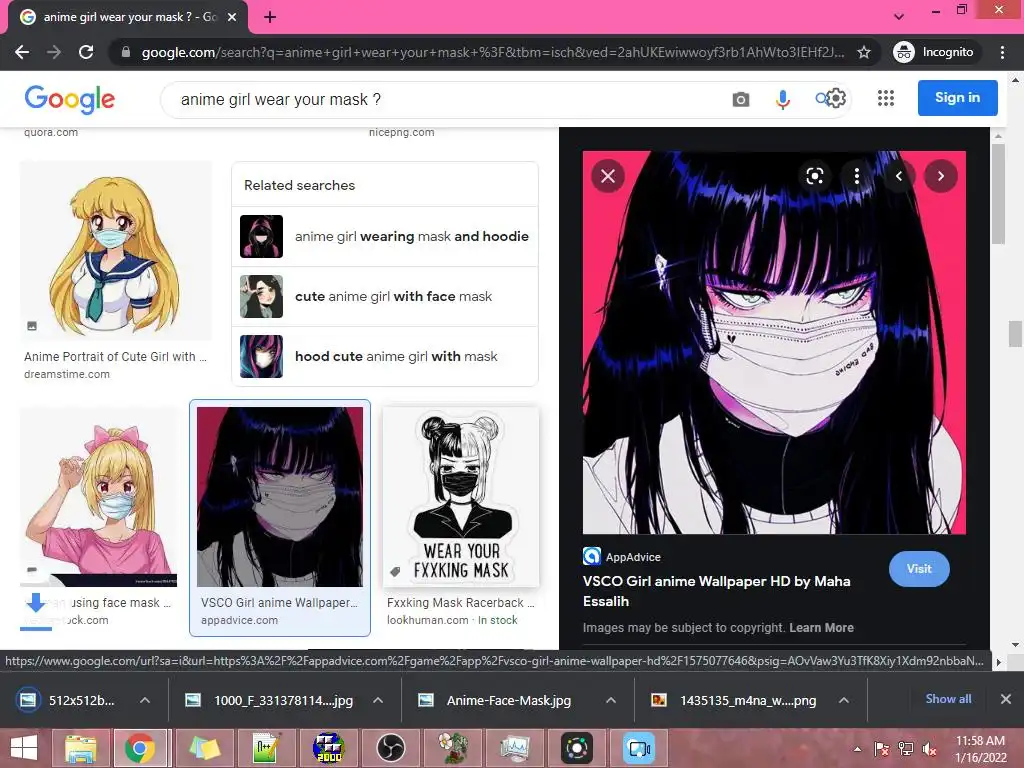Close the 'anime girl wear your mask' tab
The width and height of the screenshot is (1024, 768).
pos(232,17)
